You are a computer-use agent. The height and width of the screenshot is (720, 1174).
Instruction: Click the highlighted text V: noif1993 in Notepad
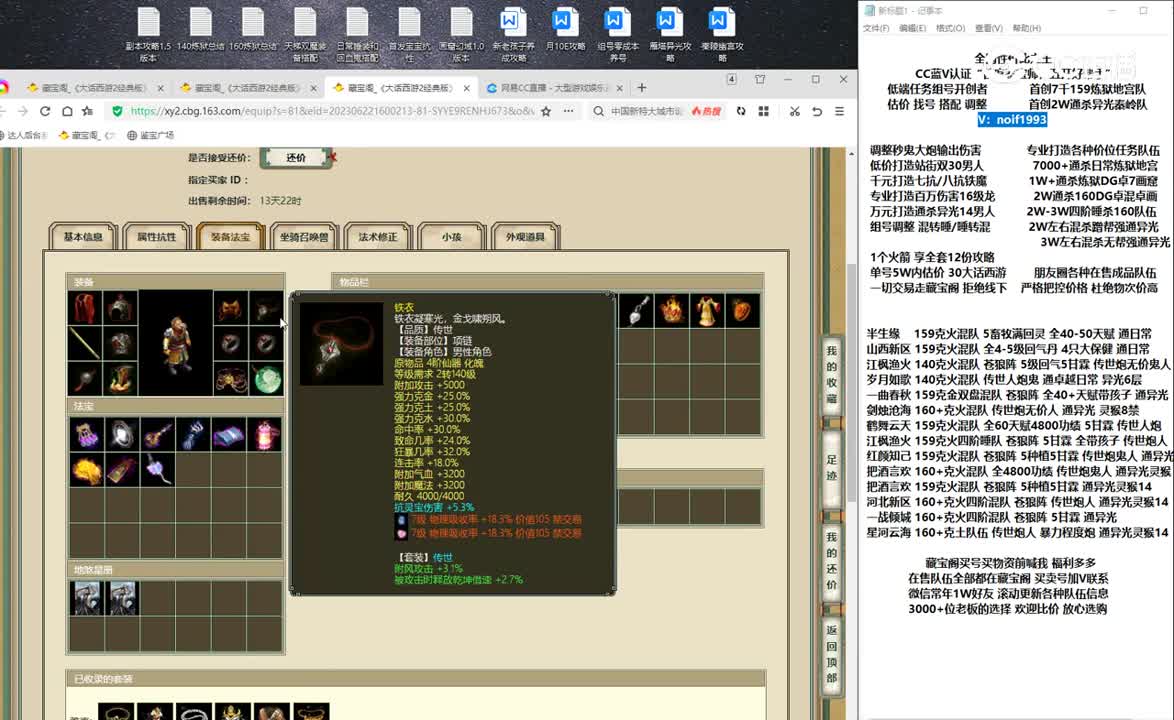[1012, 120]
